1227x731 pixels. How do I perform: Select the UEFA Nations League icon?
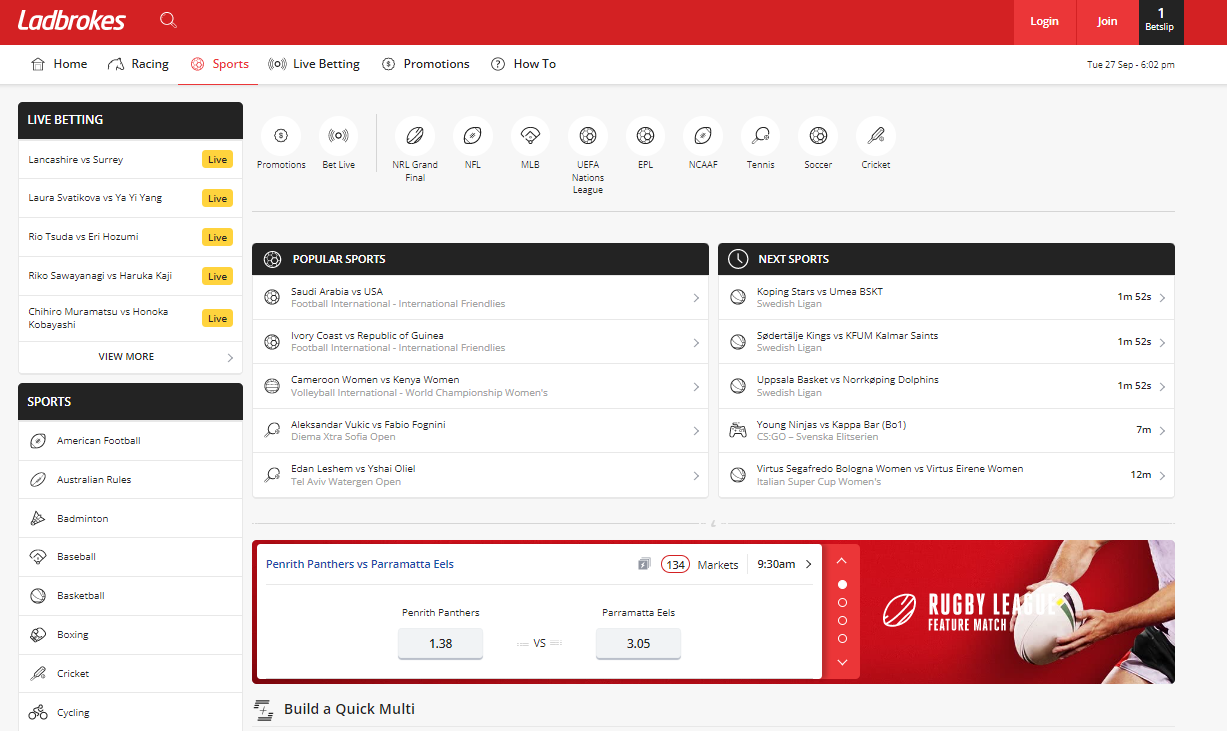(x=588, y=135)
